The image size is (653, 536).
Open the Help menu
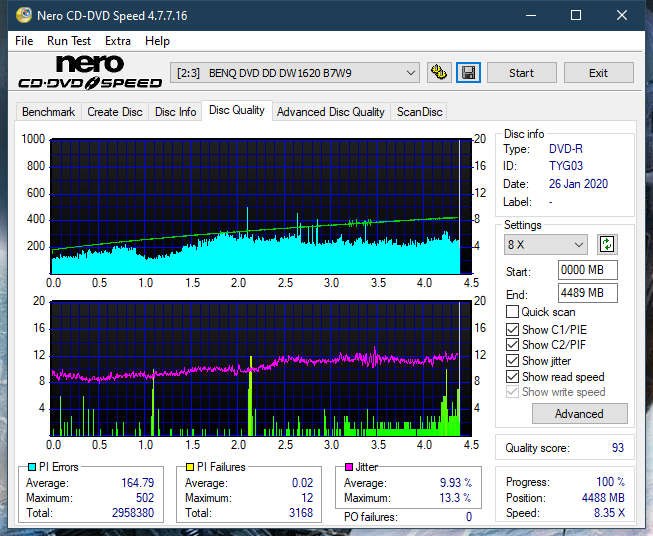pyautogui.click(x=157, y=41)
